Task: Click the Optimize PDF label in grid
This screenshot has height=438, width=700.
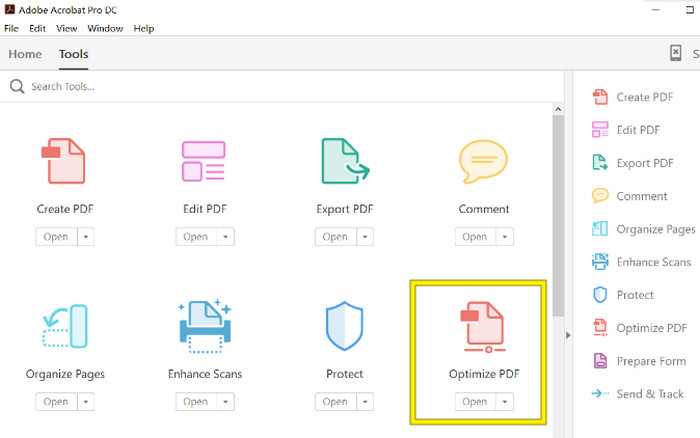Action: coord(484,374)
